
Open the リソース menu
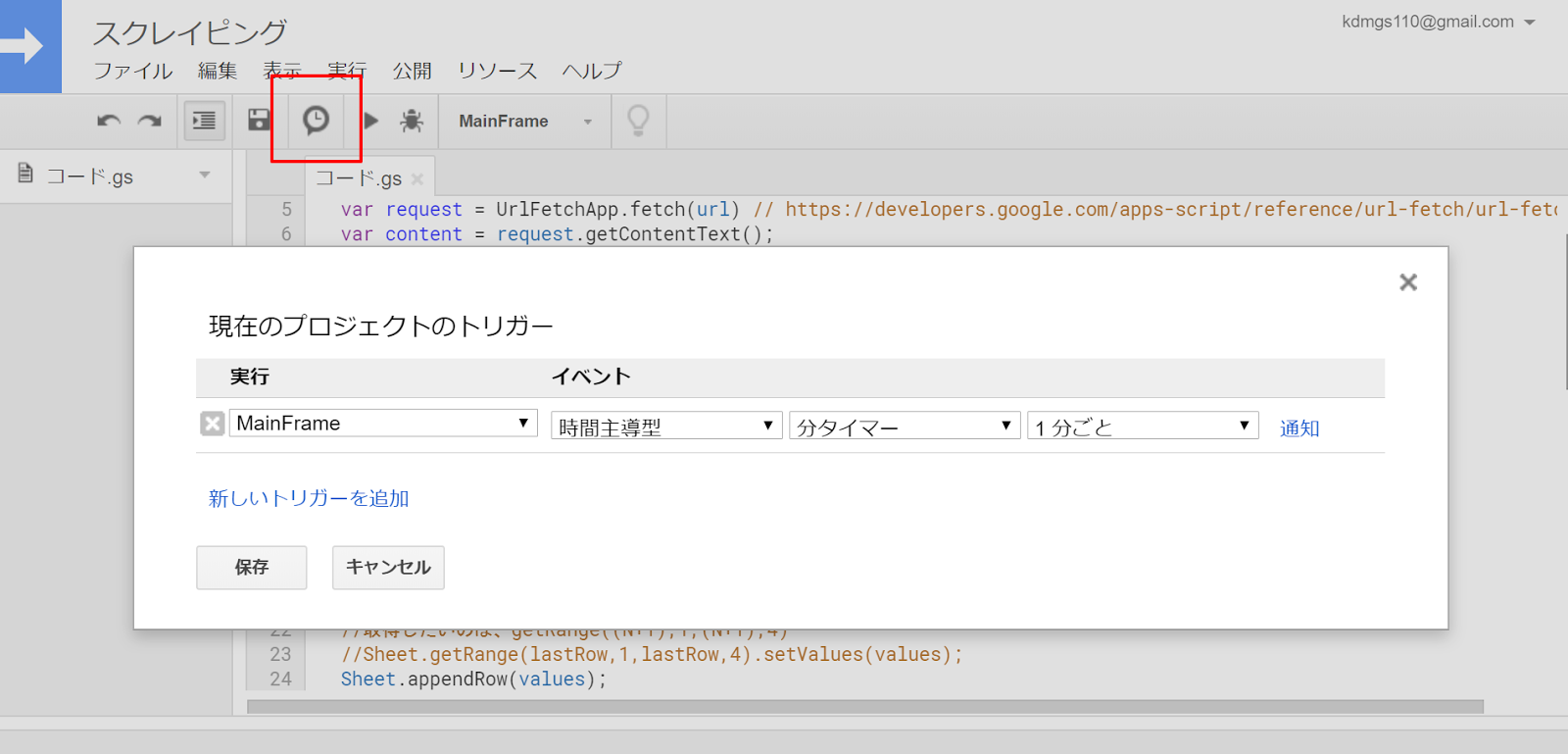(497, 71)
